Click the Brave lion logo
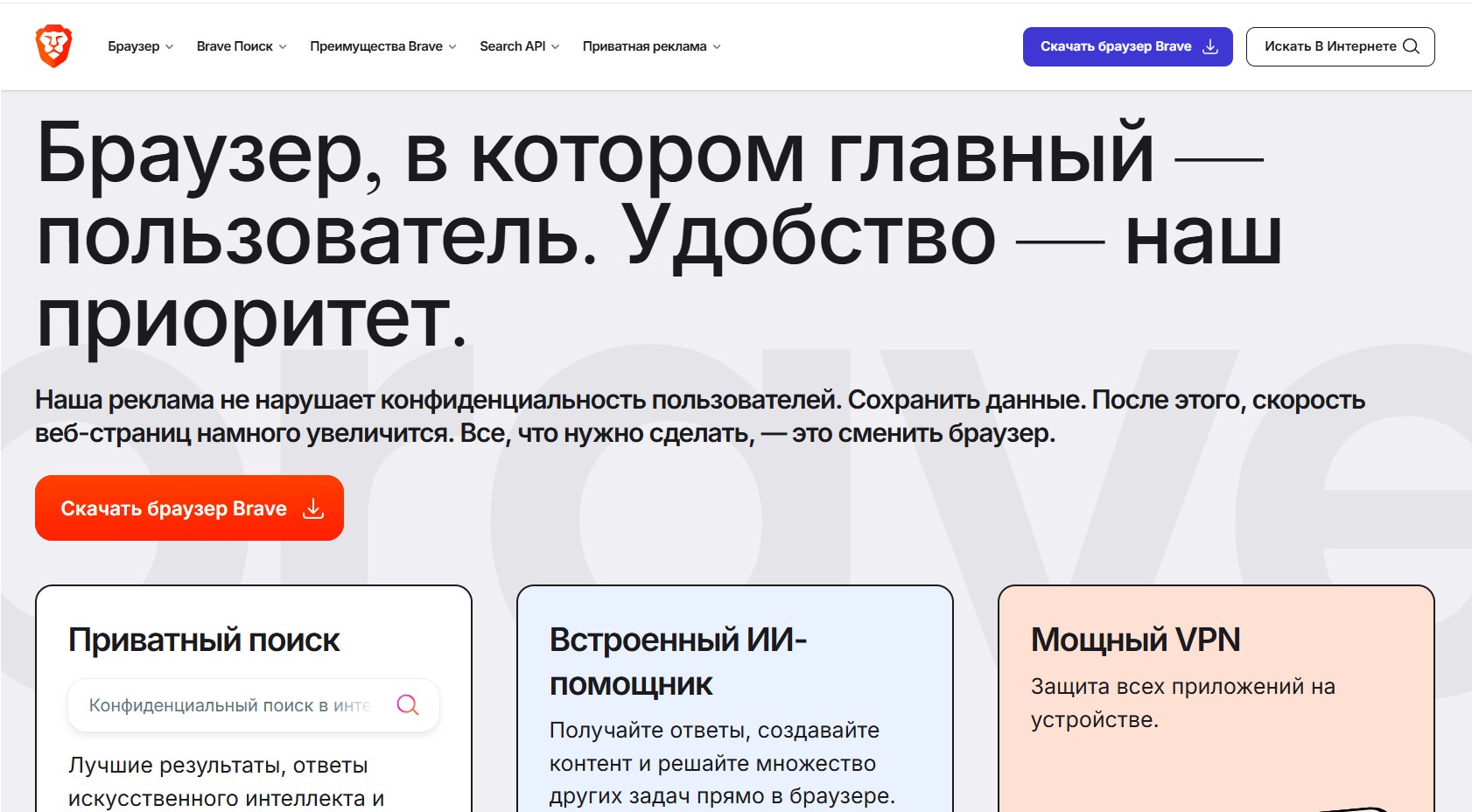Viewport: 1472px width, 812px height. 53,45
